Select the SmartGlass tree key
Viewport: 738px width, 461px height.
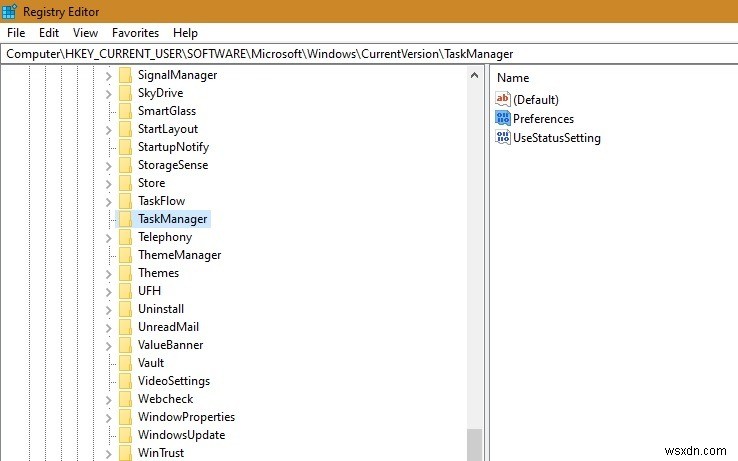click(x=167, y=111)
